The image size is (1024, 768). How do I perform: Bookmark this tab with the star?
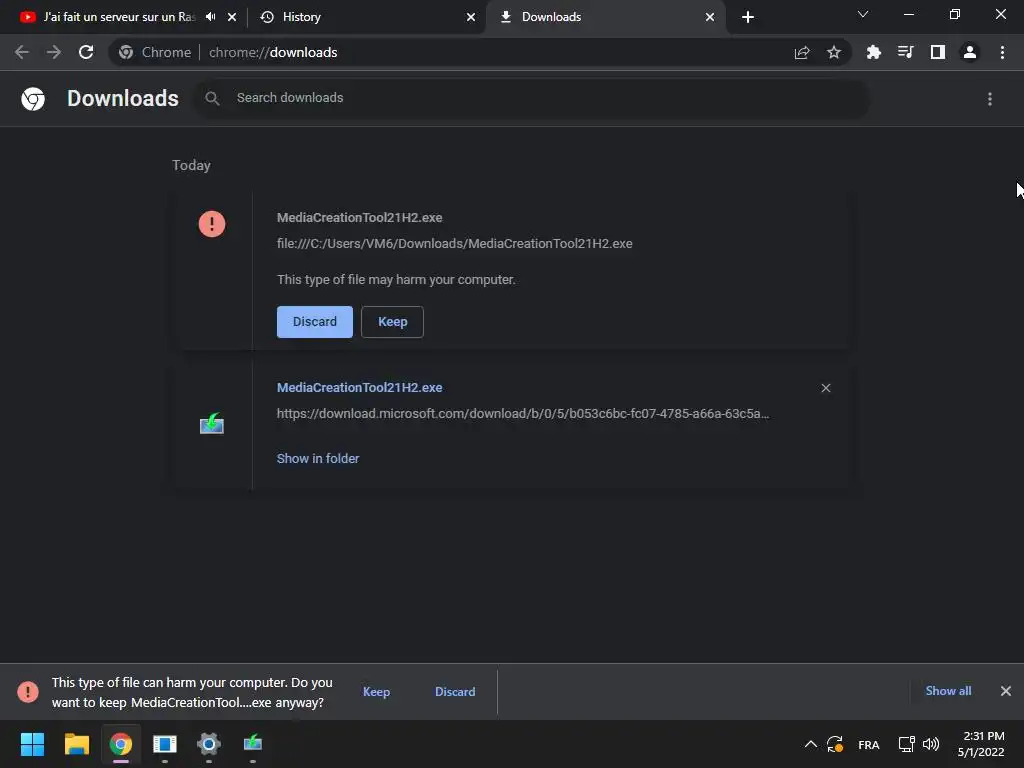834,52
